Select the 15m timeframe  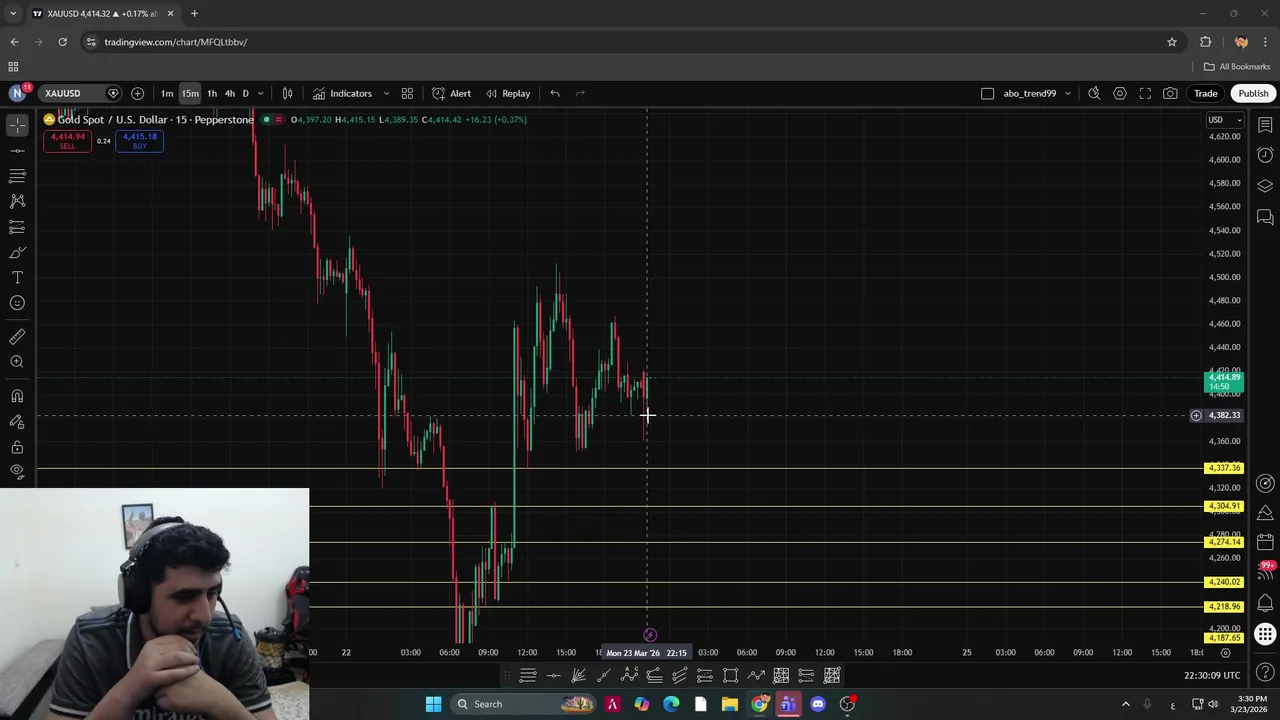[190, 93]
